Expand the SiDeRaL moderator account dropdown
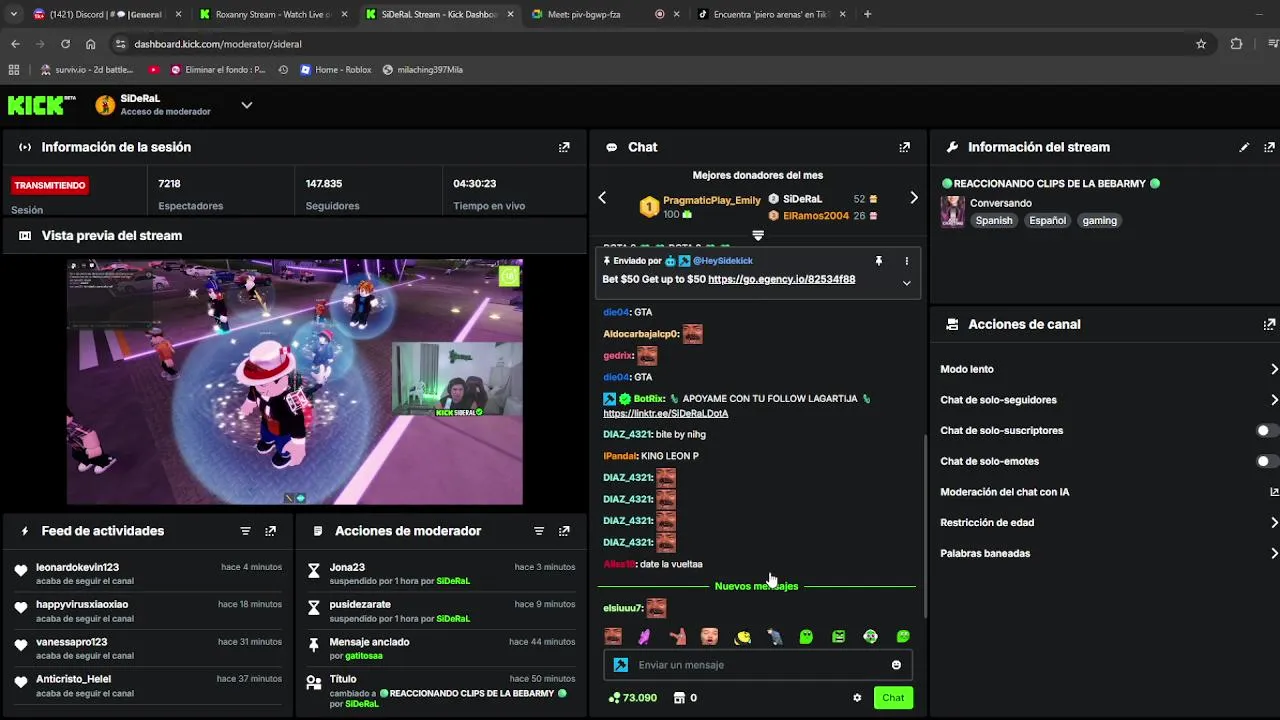1280x720 pixels. [x=246, y=105]
